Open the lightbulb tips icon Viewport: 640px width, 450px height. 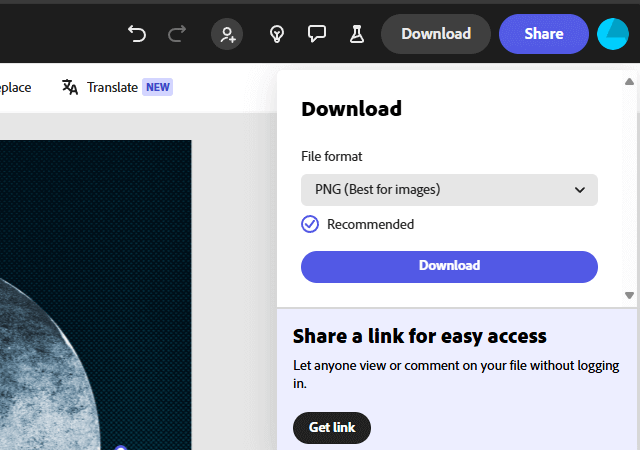pyautogui.click(x=277, y=34)
